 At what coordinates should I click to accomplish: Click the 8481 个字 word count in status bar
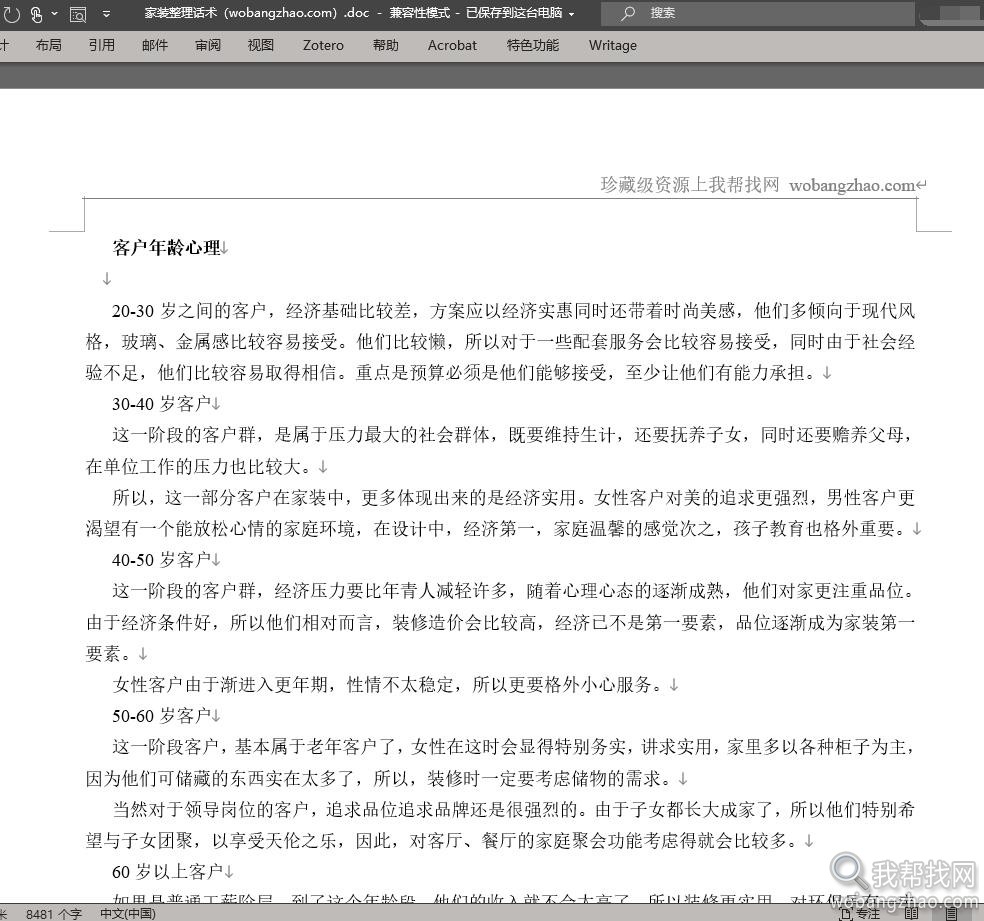pos(54,914)
